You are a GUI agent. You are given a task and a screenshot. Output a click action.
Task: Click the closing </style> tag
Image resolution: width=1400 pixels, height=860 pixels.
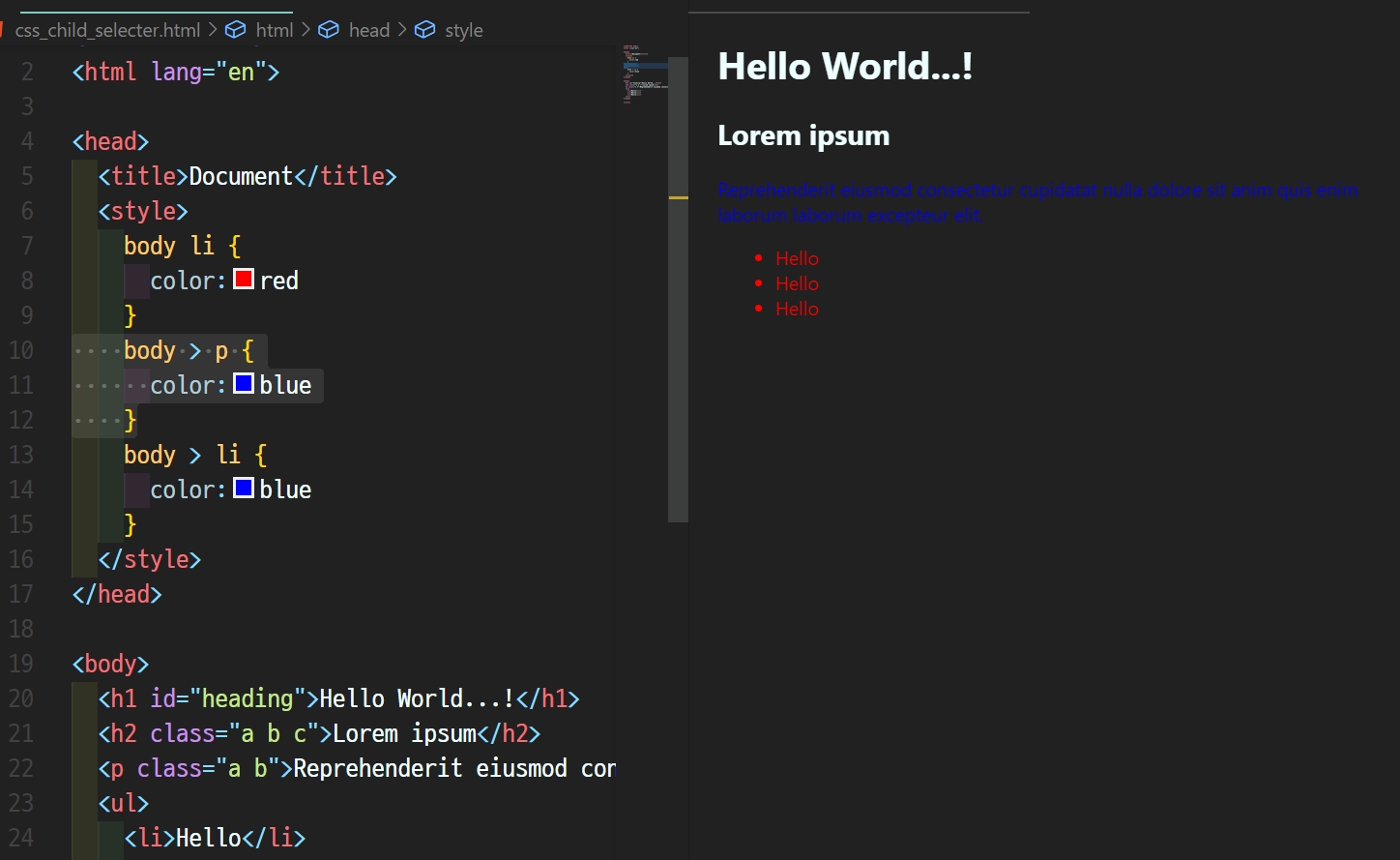pos(150,559)
